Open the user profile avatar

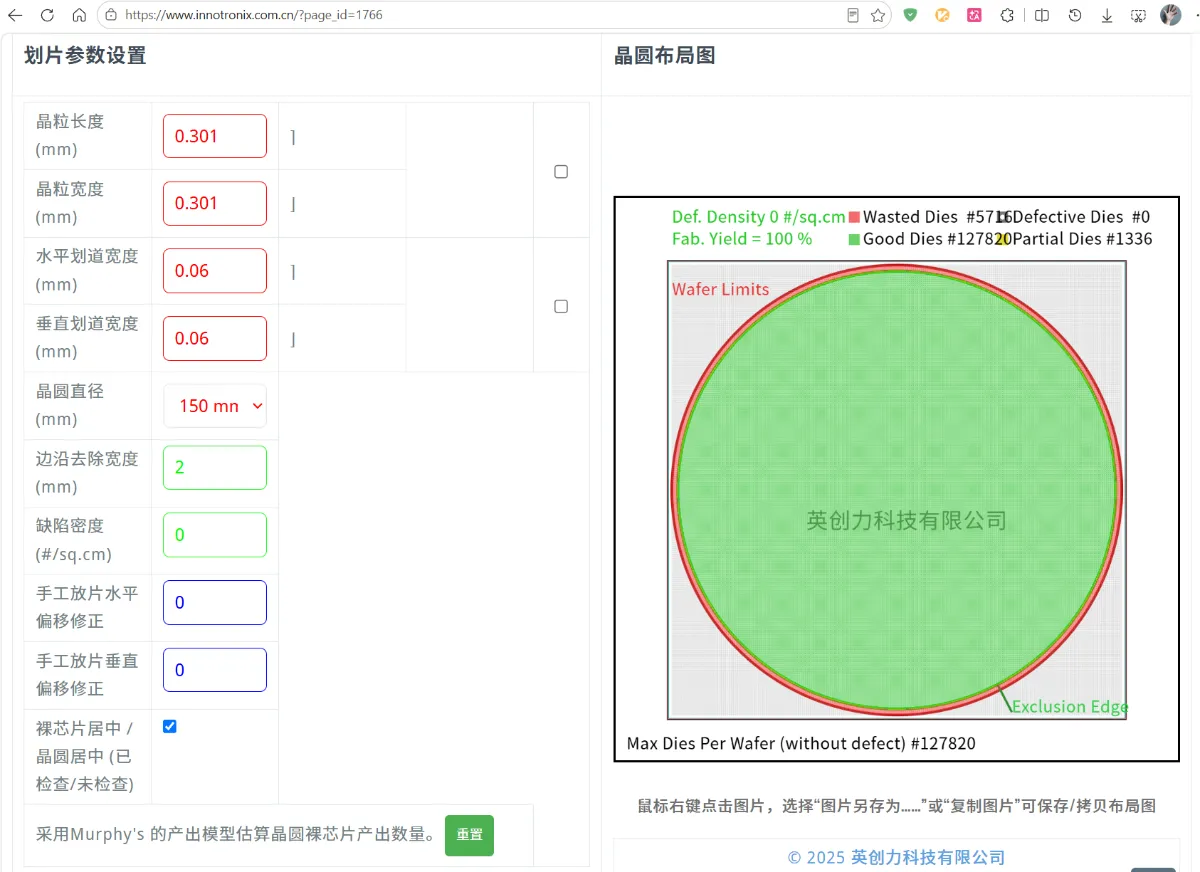1171,15
